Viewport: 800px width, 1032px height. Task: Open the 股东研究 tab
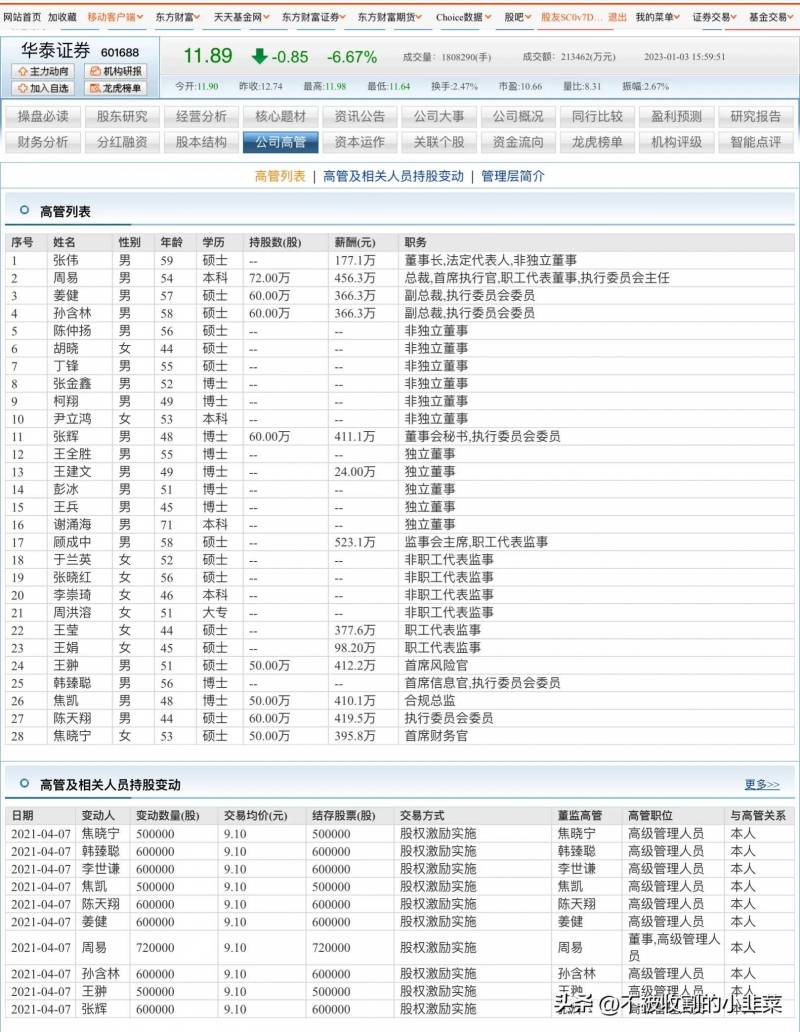pyautogui.click(x=122, y=116)
